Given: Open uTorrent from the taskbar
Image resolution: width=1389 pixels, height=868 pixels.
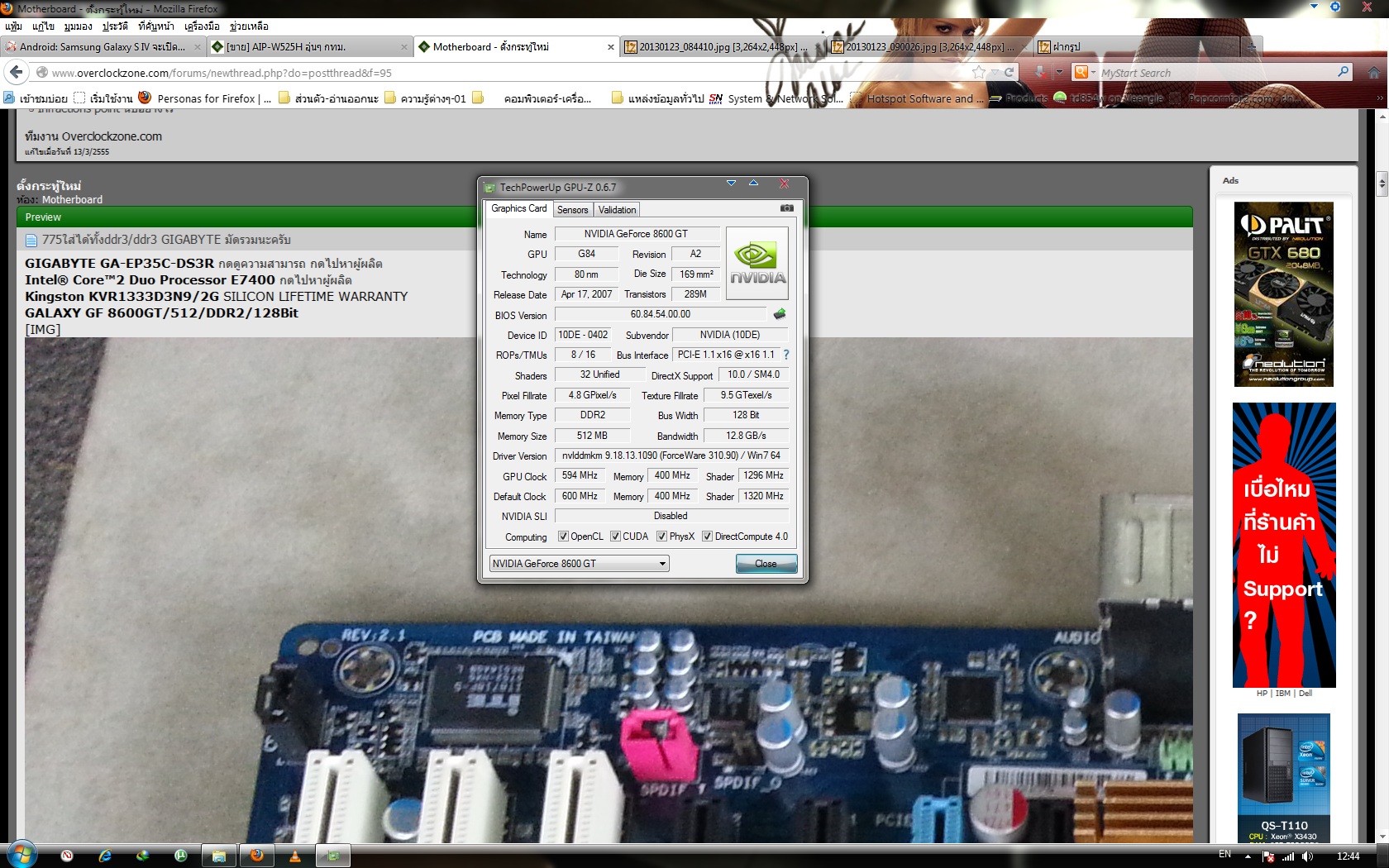Looking at the screenshot, I should click(181, 856).
